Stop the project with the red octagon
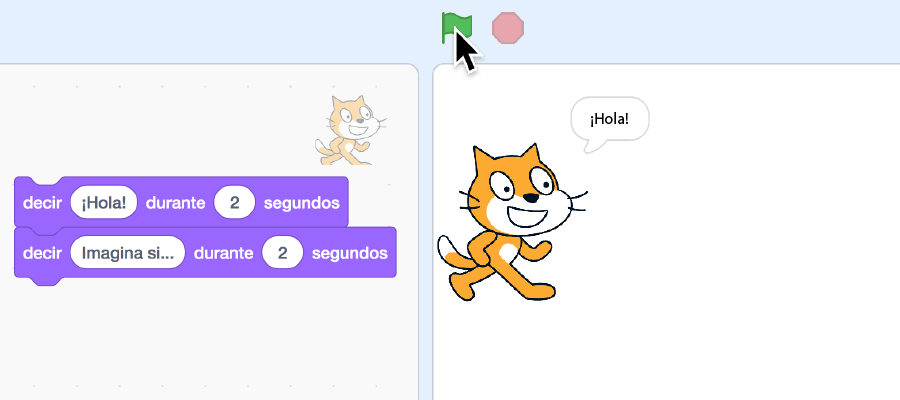The height and width of the screenshot is (400, 900). click(508, 28)
